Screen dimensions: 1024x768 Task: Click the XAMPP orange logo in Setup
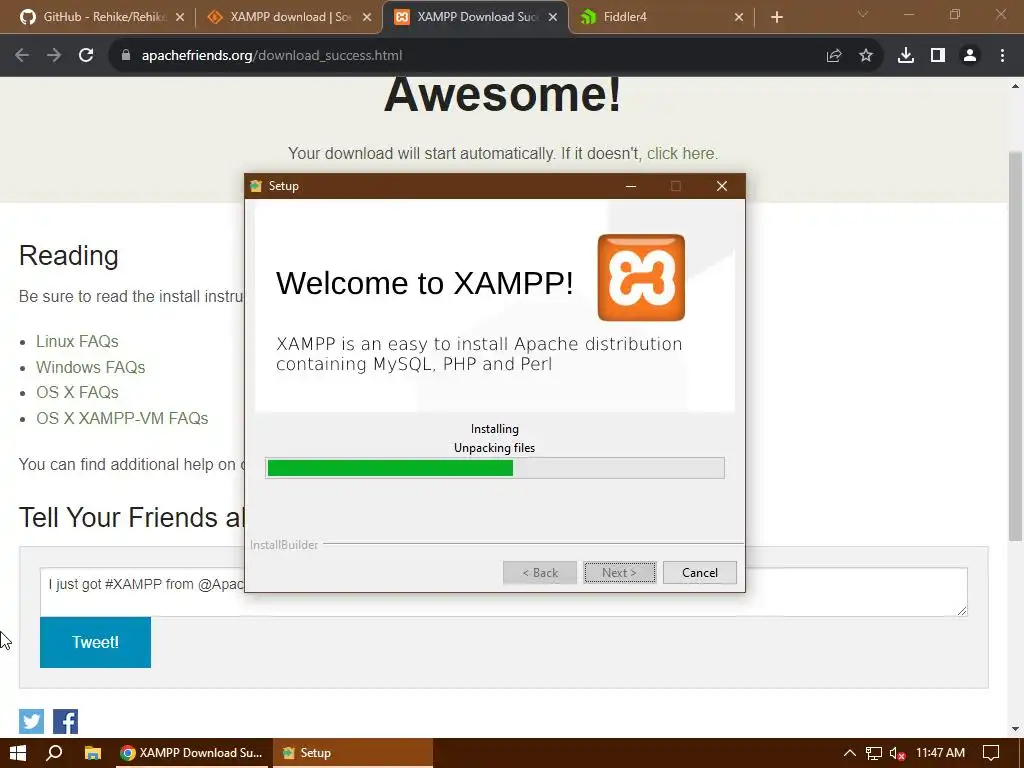click(x=641, y=278)
